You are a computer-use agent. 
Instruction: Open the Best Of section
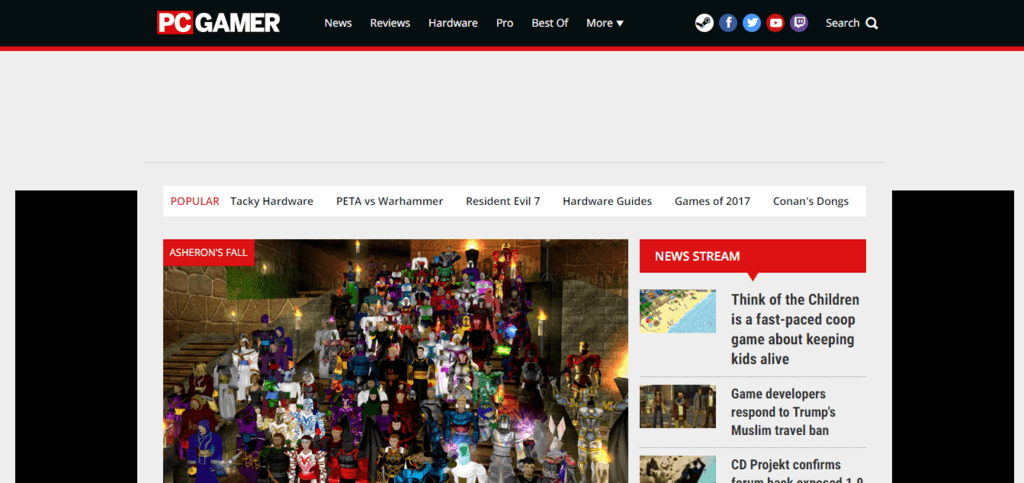click(549, 23)
